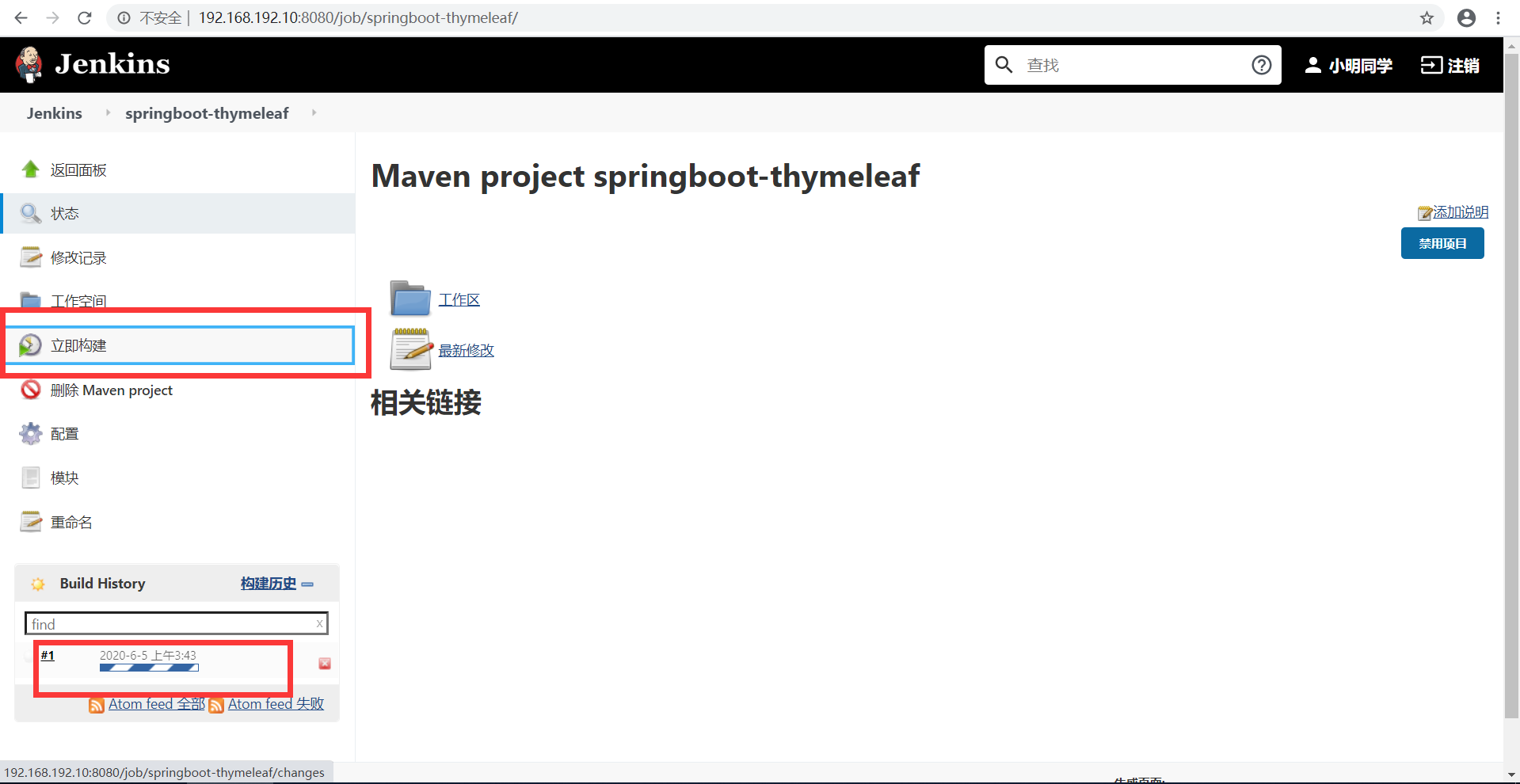Click the 修改记录 notepad icon
This screenshot has height=784, width=1520.
click(x=30, y=257)
